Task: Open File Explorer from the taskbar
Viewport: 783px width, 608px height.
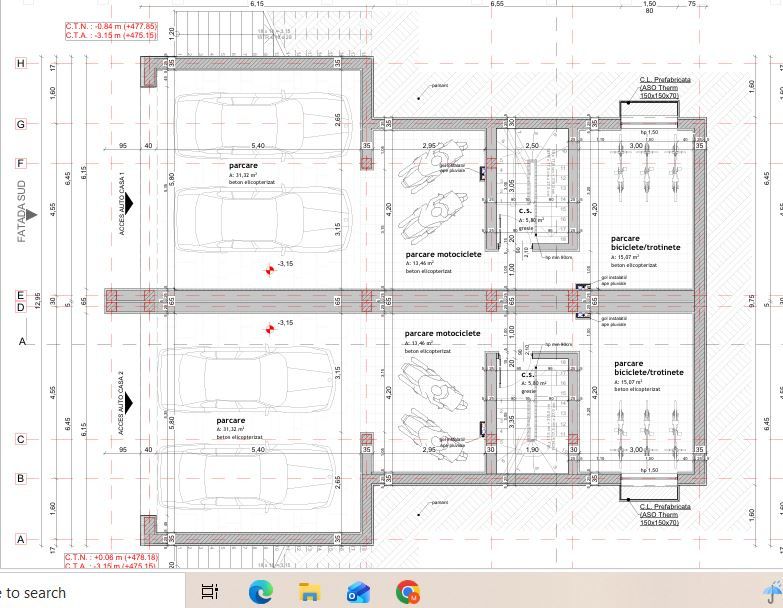Action: click(309, 592)
